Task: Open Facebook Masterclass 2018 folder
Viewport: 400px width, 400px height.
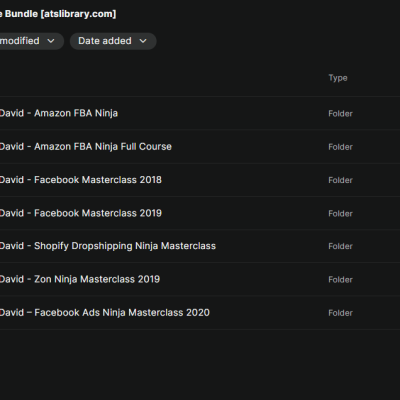Action: click(x=81, y=180)
